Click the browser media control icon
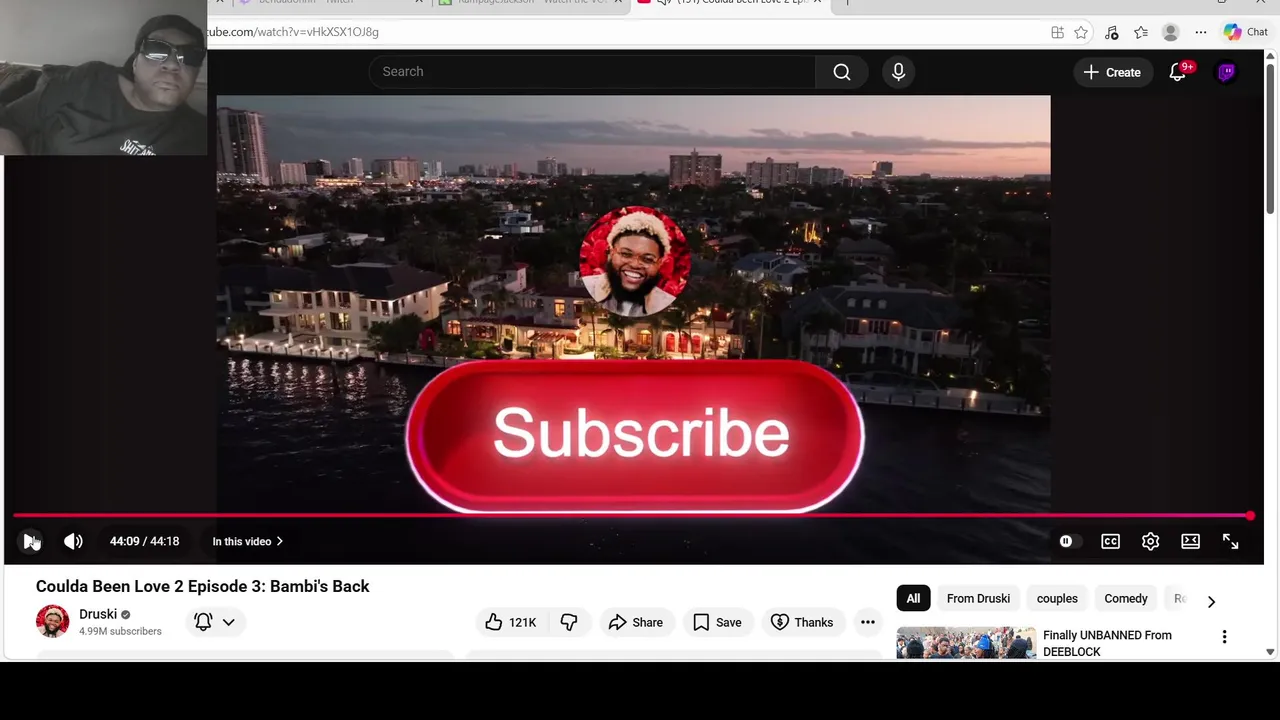 point(1111,32)
